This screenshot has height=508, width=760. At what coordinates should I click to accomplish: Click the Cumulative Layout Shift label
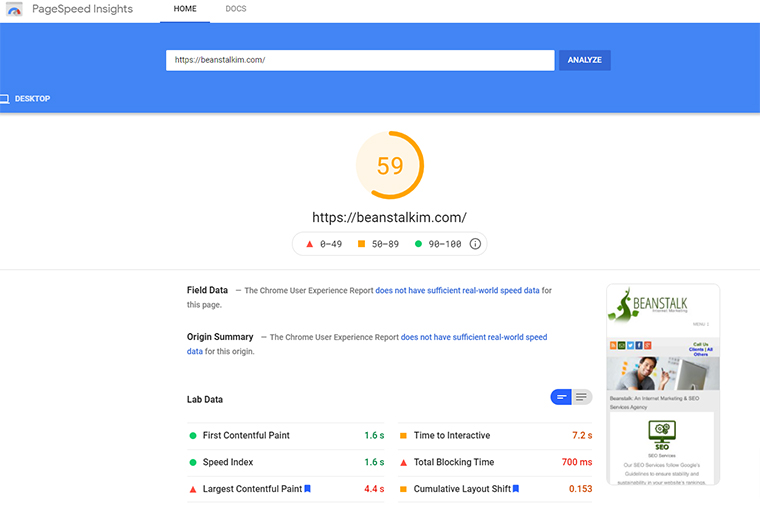pos(462,489)
